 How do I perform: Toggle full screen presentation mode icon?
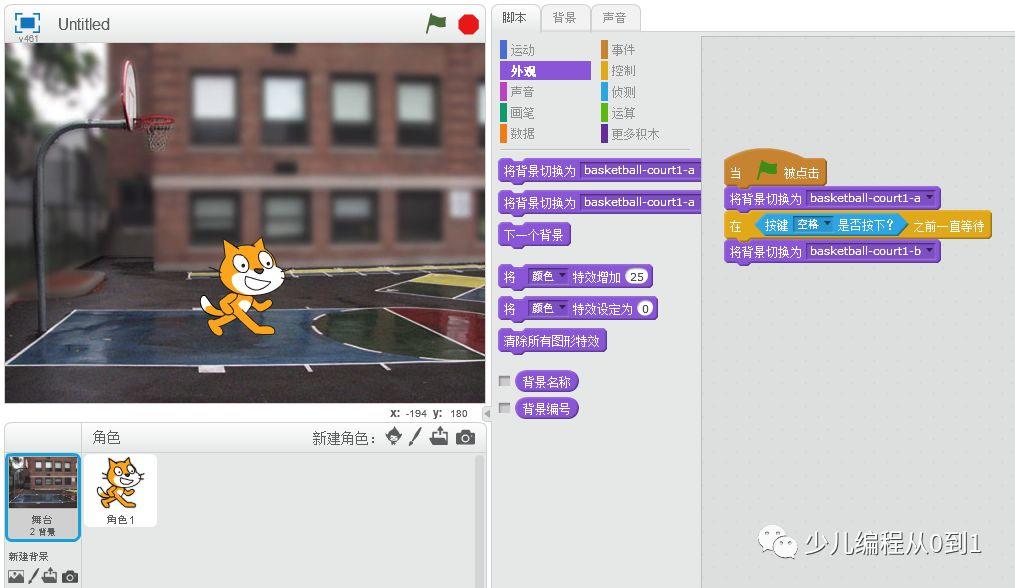27,23
